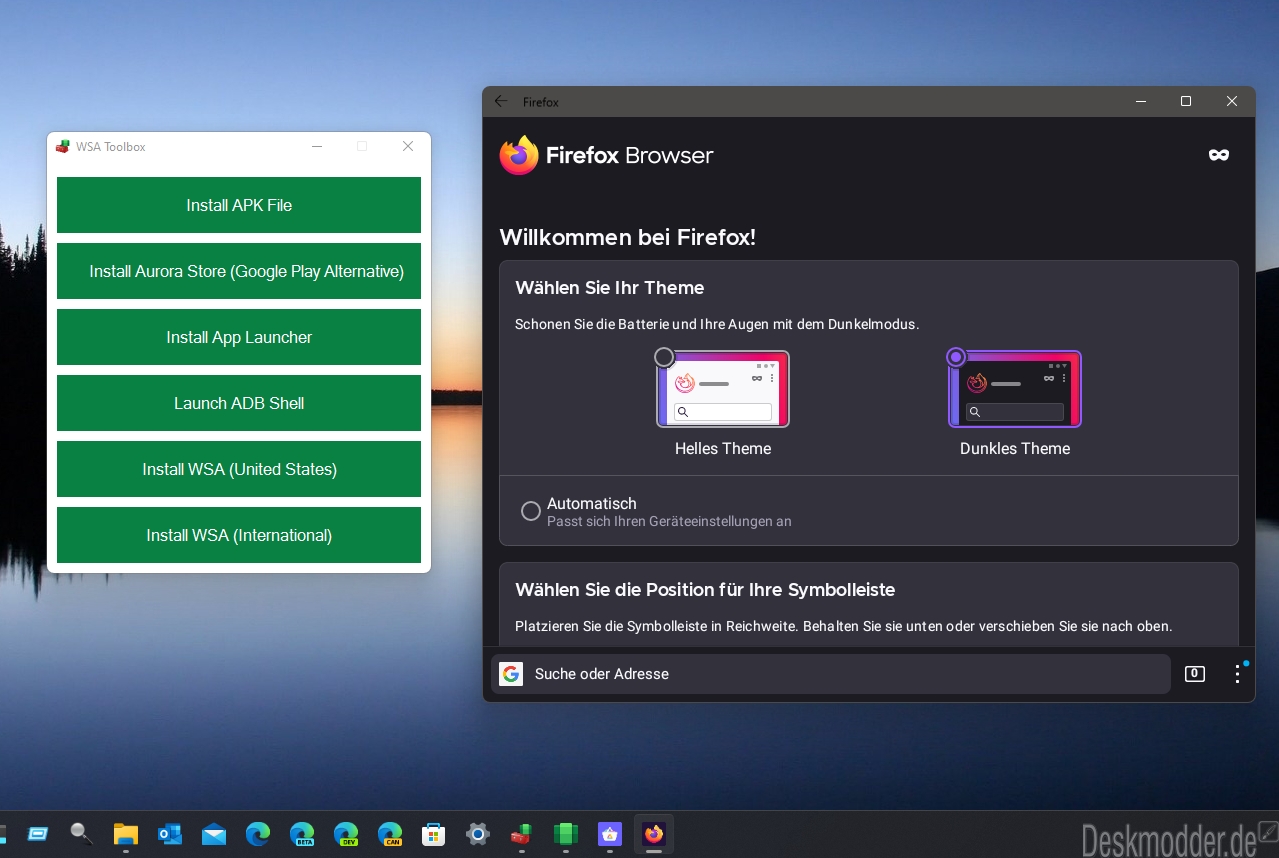1279x858 pixels.
Task: Launch Edge Dev from the taskbar
Action: (346, 834)
